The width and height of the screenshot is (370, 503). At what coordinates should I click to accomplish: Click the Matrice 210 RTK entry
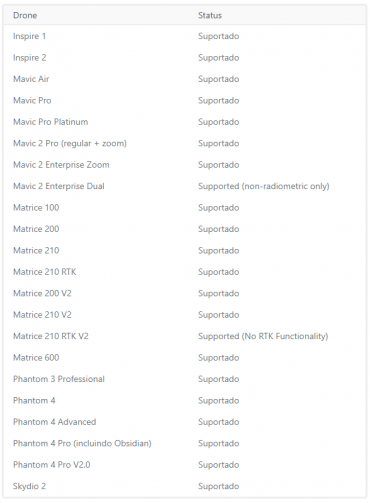click(x=45, y=272)
